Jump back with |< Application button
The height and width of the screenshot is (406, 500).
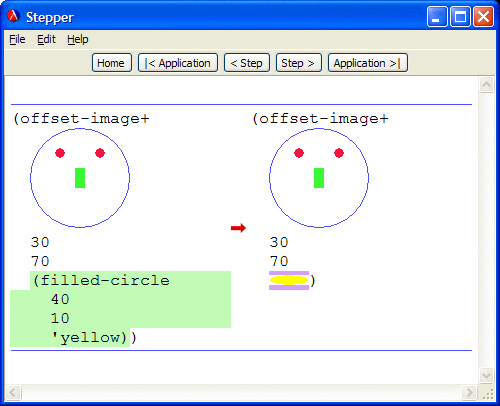(x=178, y=63)
